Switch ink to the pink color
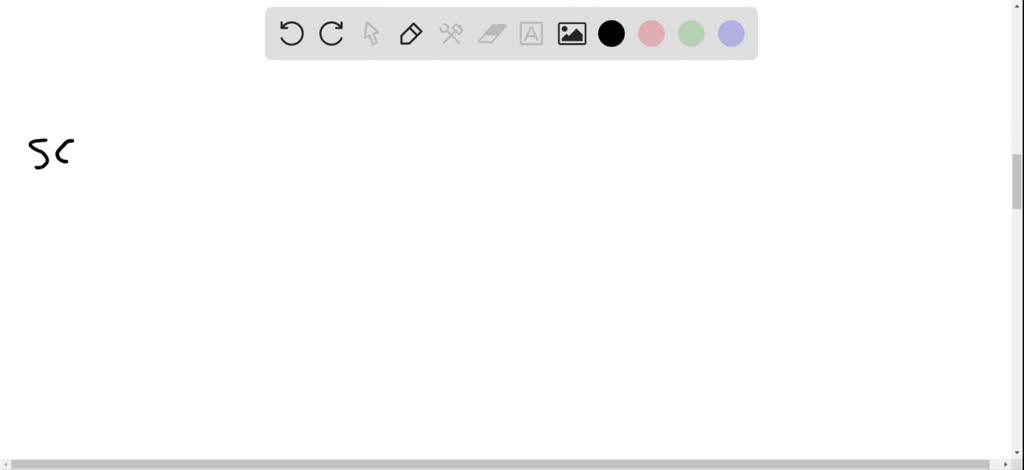1024x470 pixels. coord(651,33)
